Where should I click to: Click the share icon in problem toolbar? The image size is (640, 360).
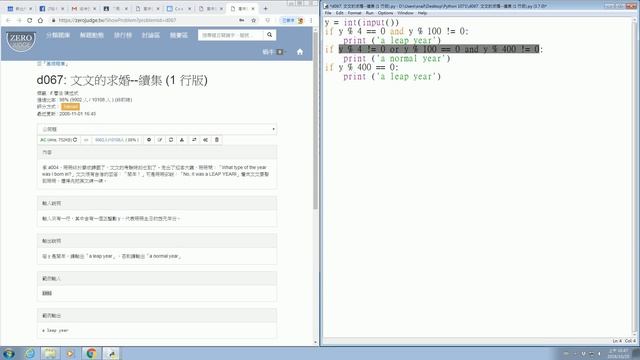[205, 140]
